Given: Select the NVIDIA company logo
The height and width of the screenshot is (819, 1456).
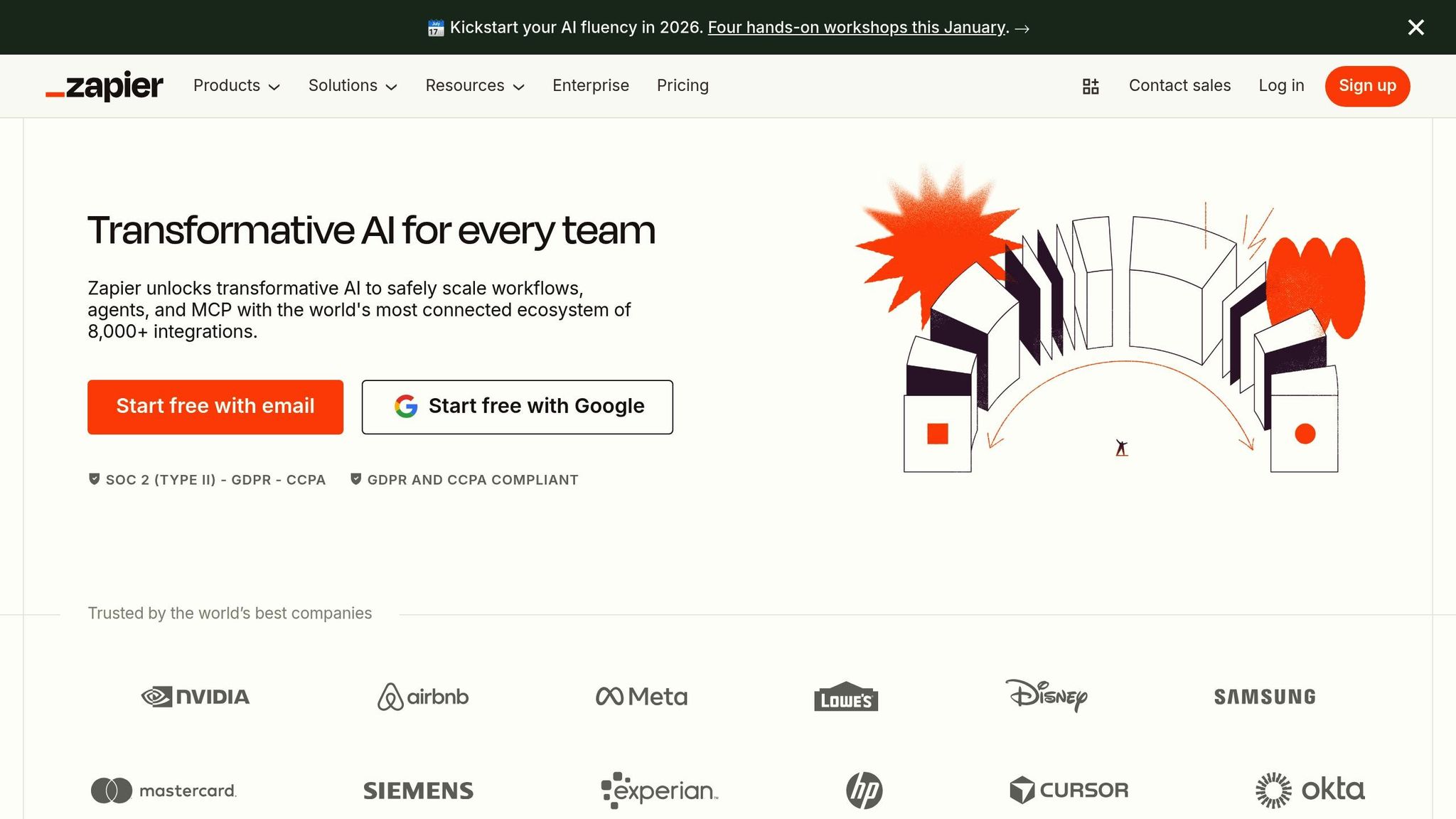Looking at the screenshot, I should pos(196,696).
